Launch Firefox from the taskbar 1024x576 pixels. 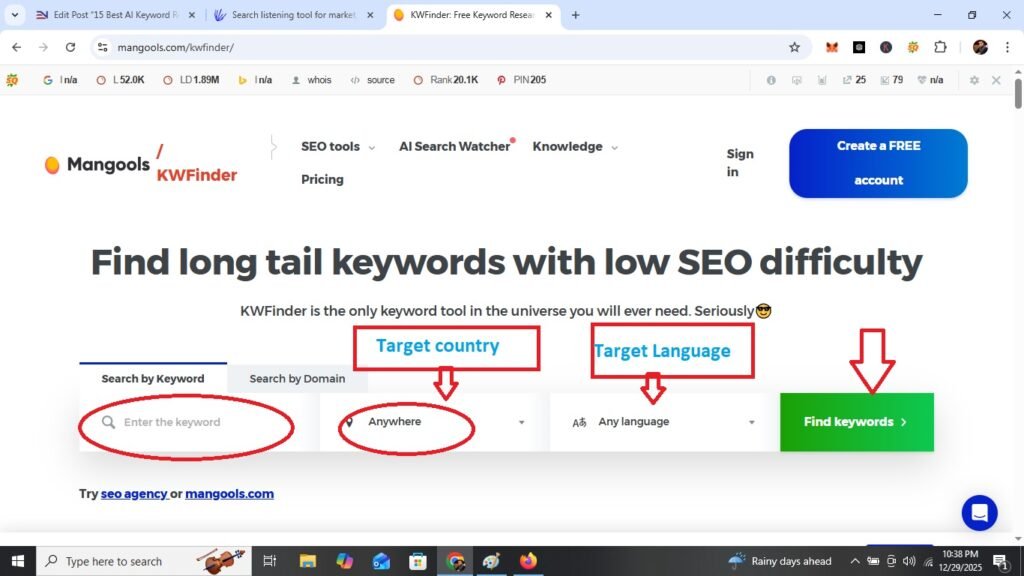click(x=528, y=561)
